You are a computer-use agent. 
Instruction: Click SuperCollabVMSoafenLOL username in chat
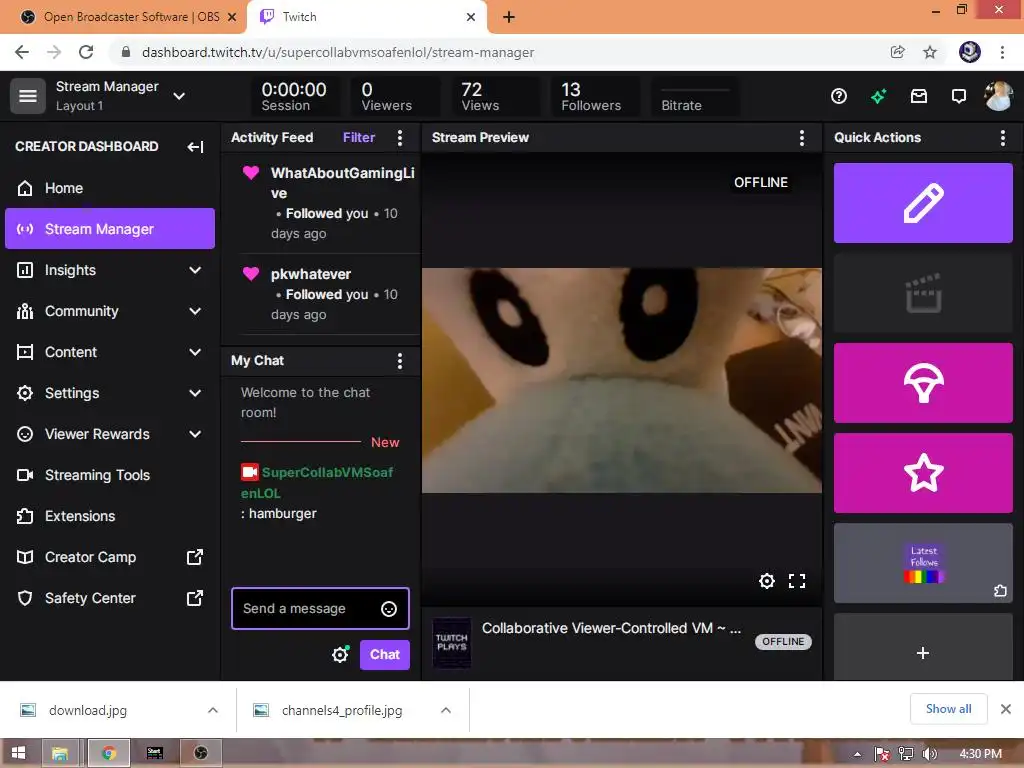pyautogui.click(x=317, y=483)
